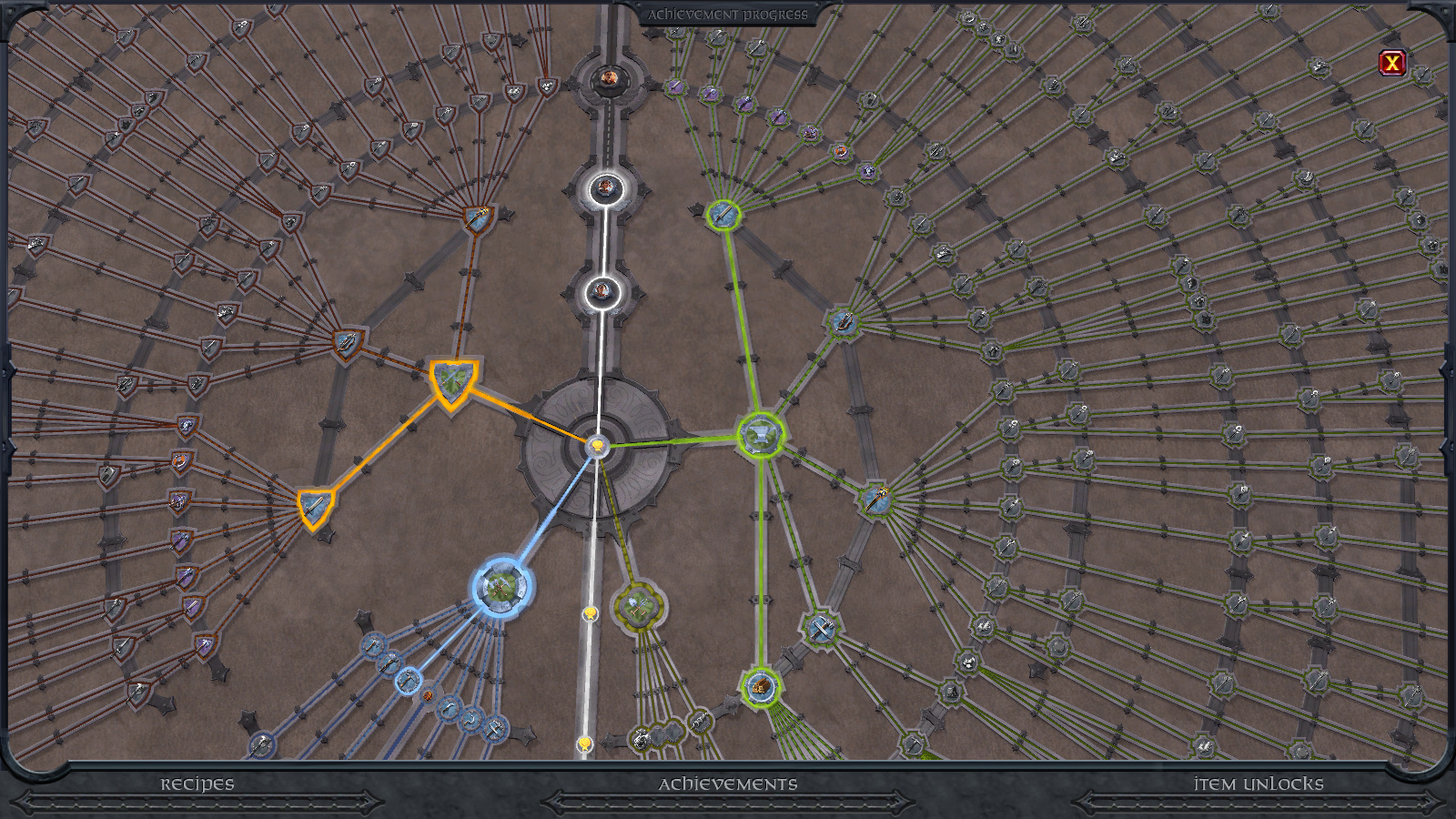Open the Item Unlocks tab

point(1259,784)
